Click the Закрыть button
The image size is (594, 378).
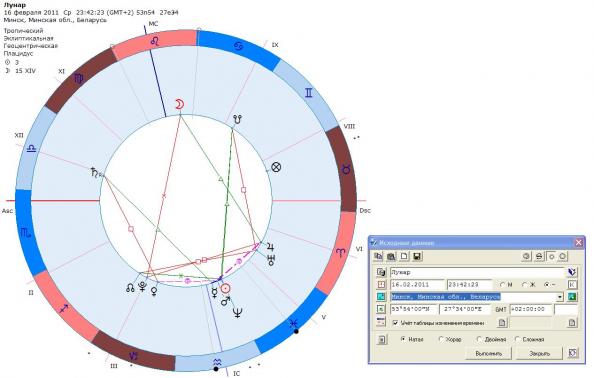tap(539, 353)
